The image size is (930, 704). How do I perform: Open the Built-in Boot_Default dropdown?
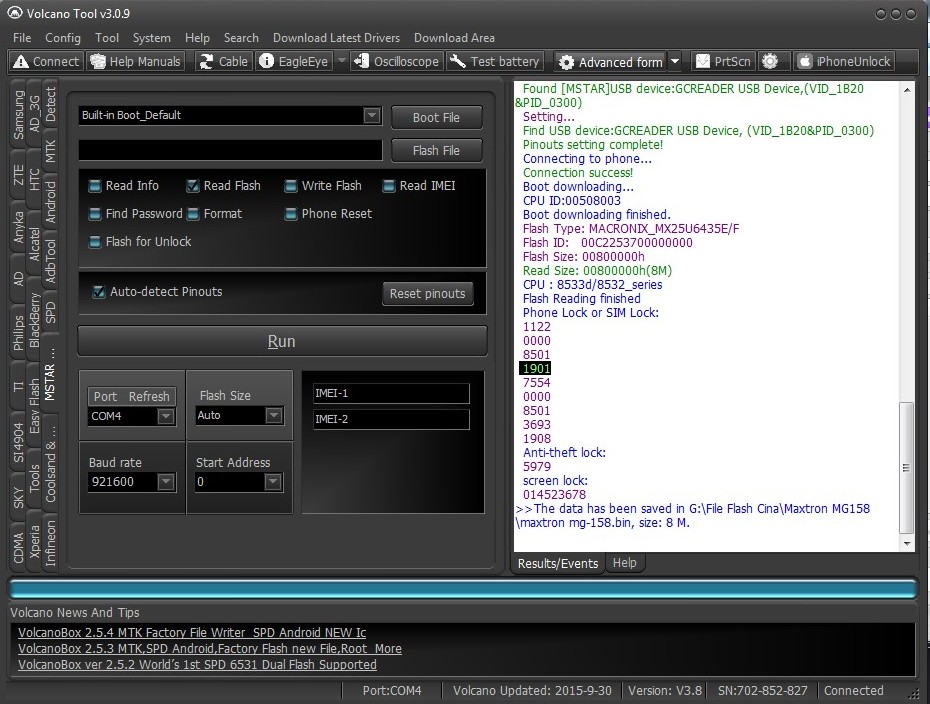372,115
